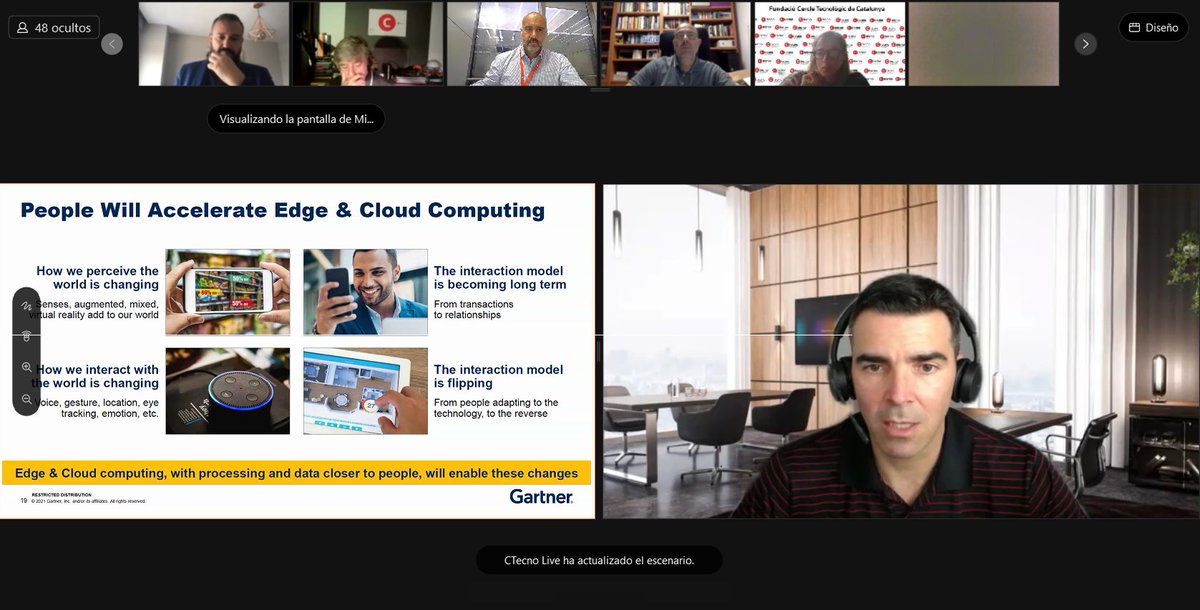The width and height of the screenshot is (1200, 610).
Task: Click slide title 'People Will Accelerate Edge & Cloud Computing'
Action: pyautogui.click(x=283, y=210)
